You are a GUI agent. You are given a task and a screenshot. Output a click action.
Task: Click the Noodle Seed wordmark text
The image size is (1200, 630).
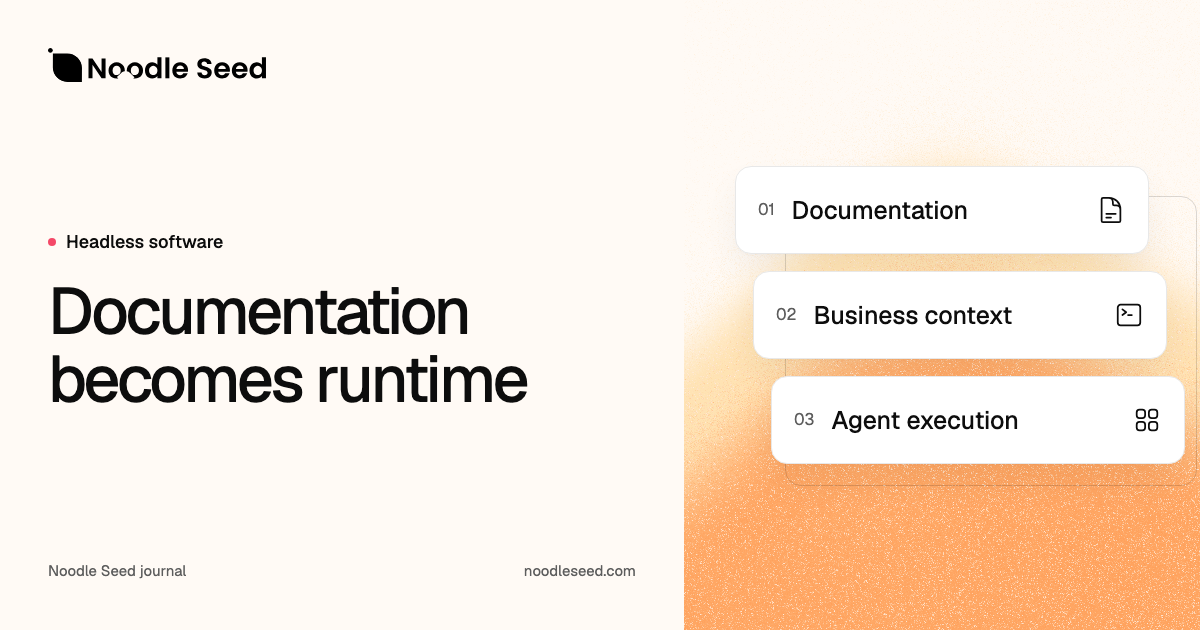[x=177, y=68]
